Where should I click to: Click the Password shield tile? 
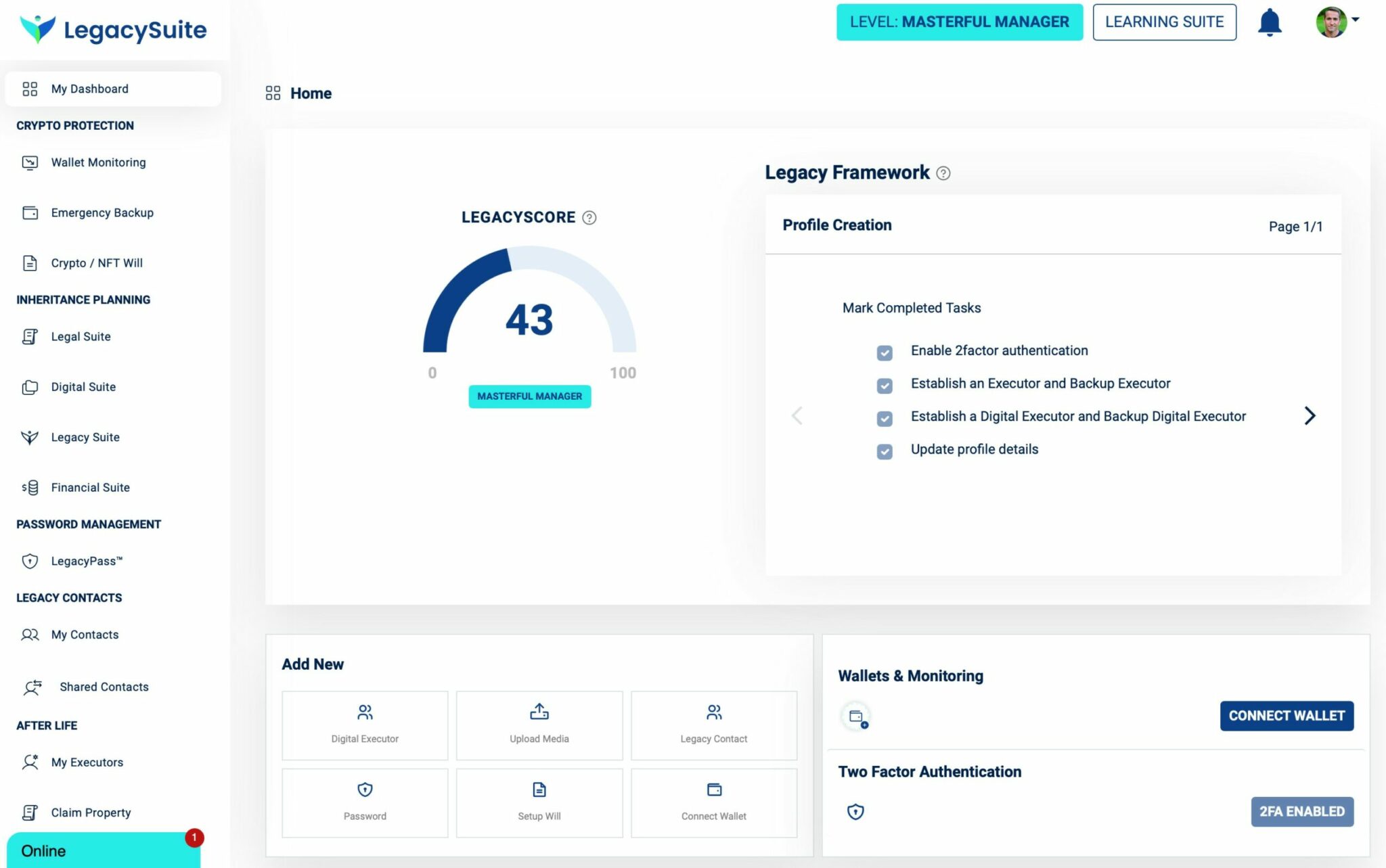point(365,802)
